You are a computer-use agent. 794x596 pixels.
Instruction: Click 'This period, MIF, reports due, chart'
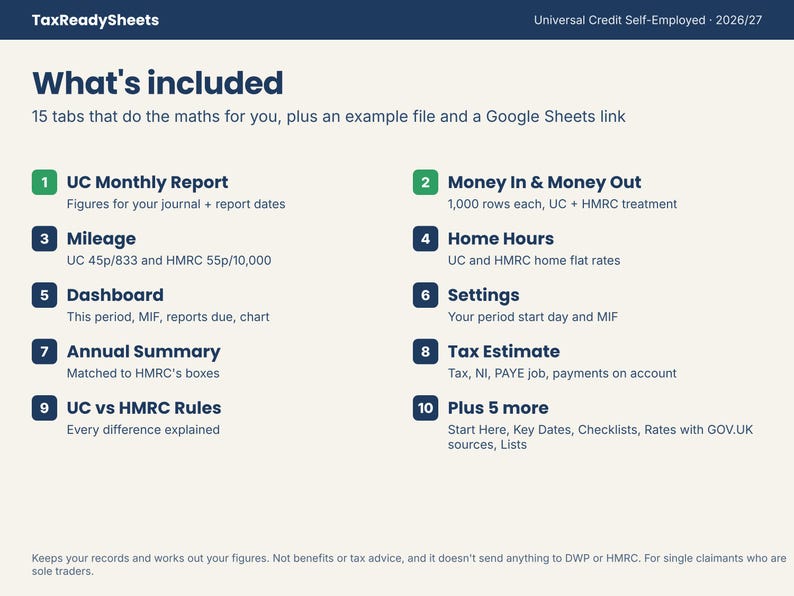click(x=168, y=317)
